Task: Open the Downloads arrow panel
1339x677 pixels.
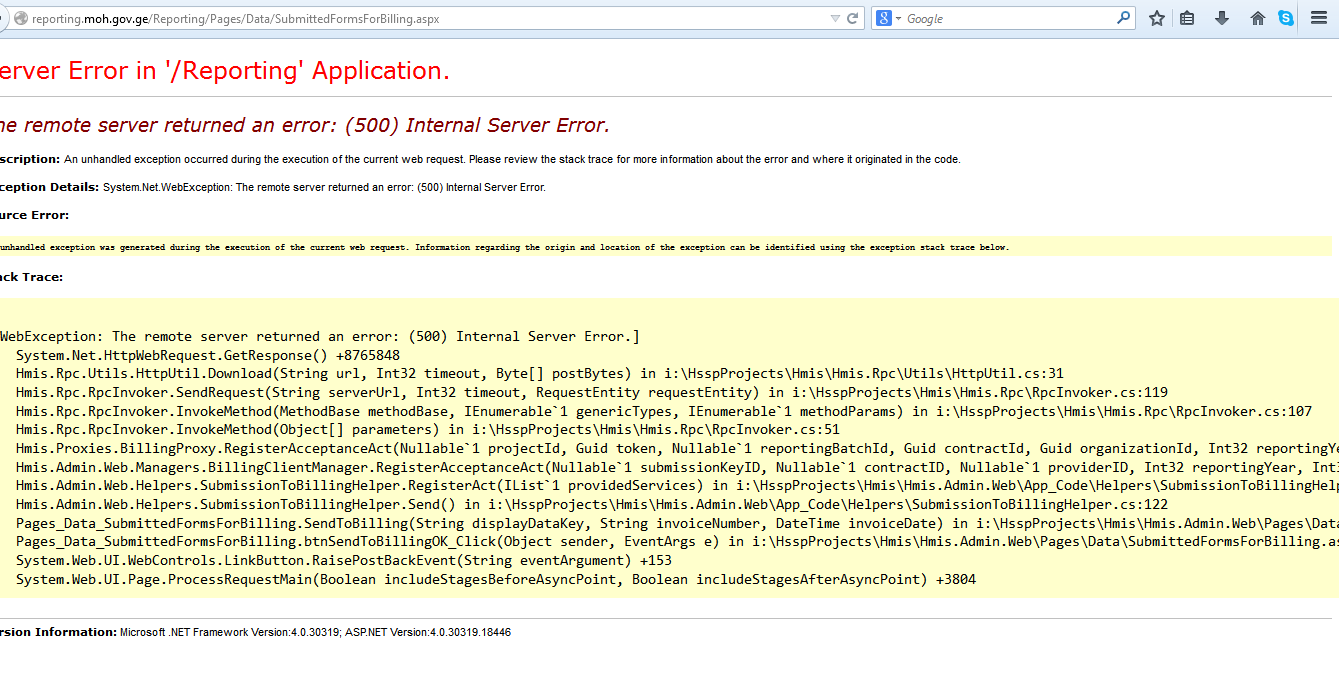Action: tap(1222, 18)
